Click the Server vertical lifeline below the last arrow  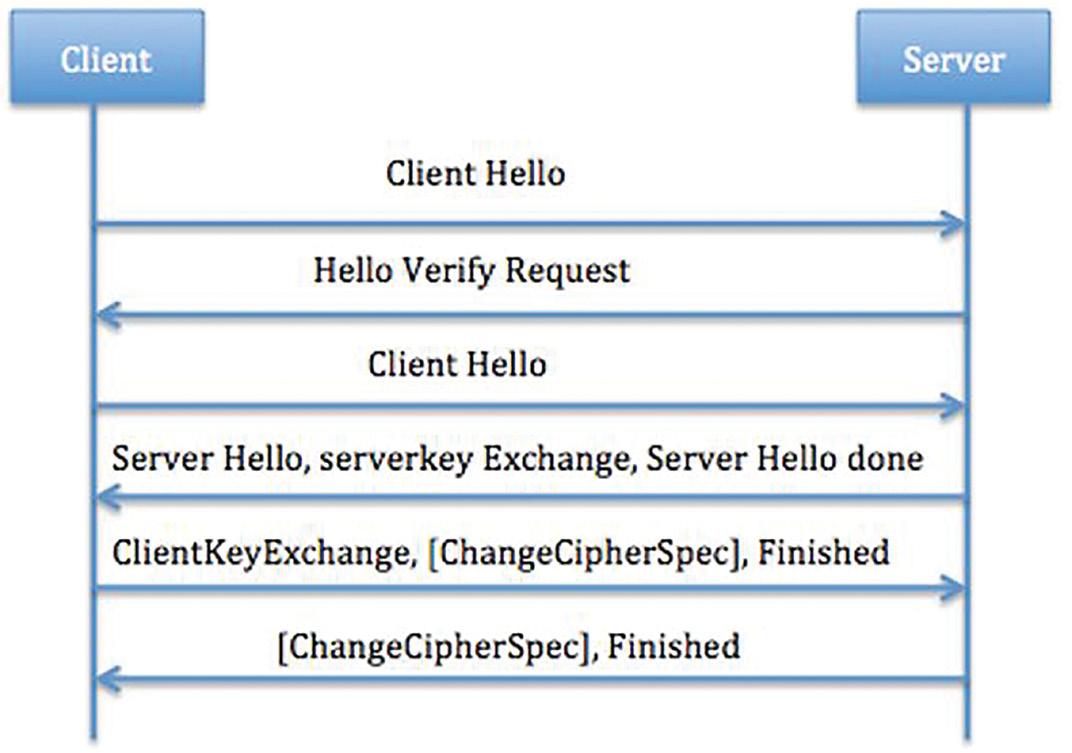click(968, 717)
